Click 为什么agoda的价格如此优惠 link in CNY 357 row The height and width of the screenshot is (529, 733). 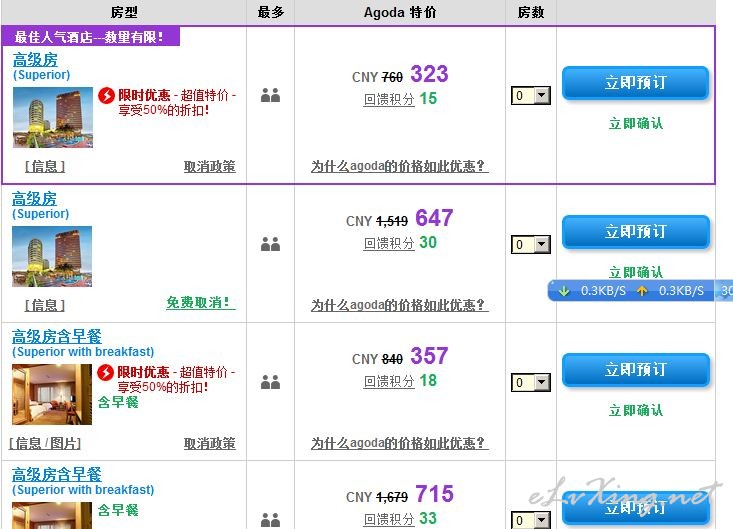(x=400, y=443)
